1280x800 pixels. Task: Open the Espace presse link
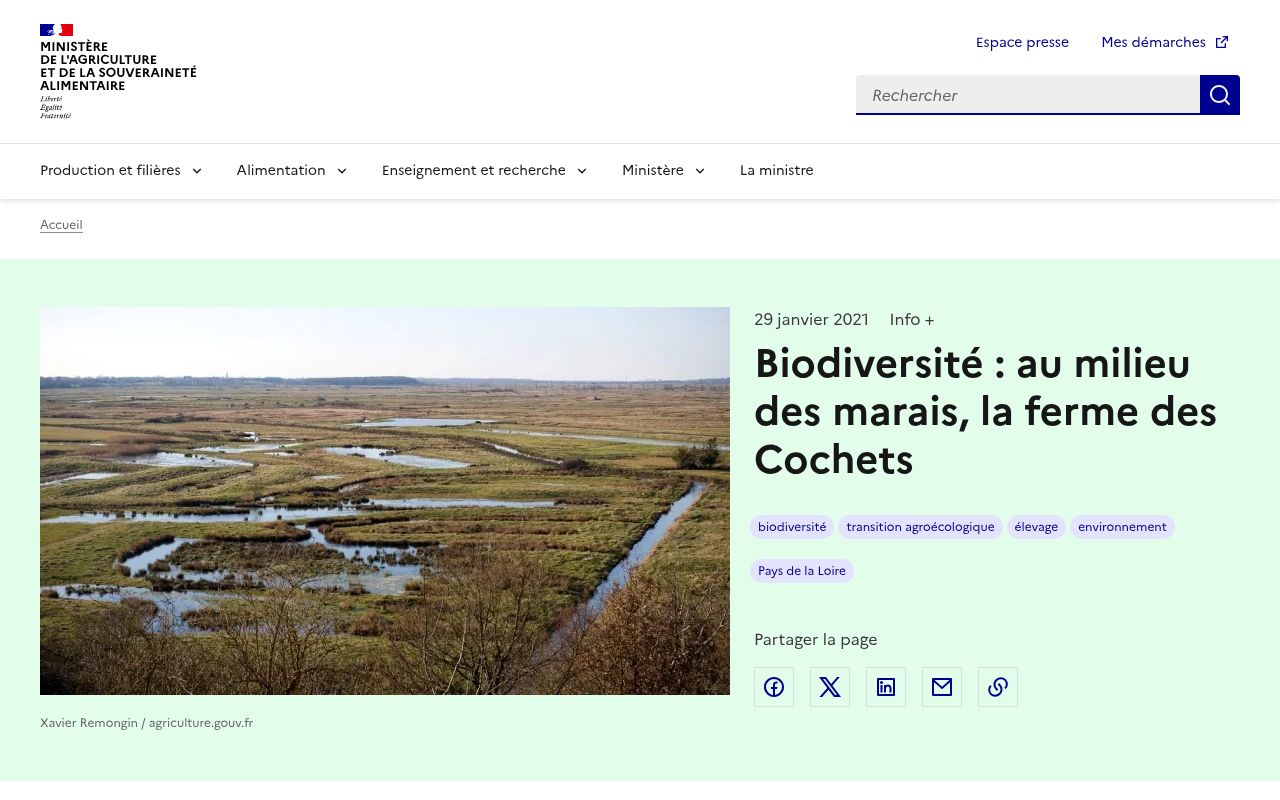[1022, 42]
